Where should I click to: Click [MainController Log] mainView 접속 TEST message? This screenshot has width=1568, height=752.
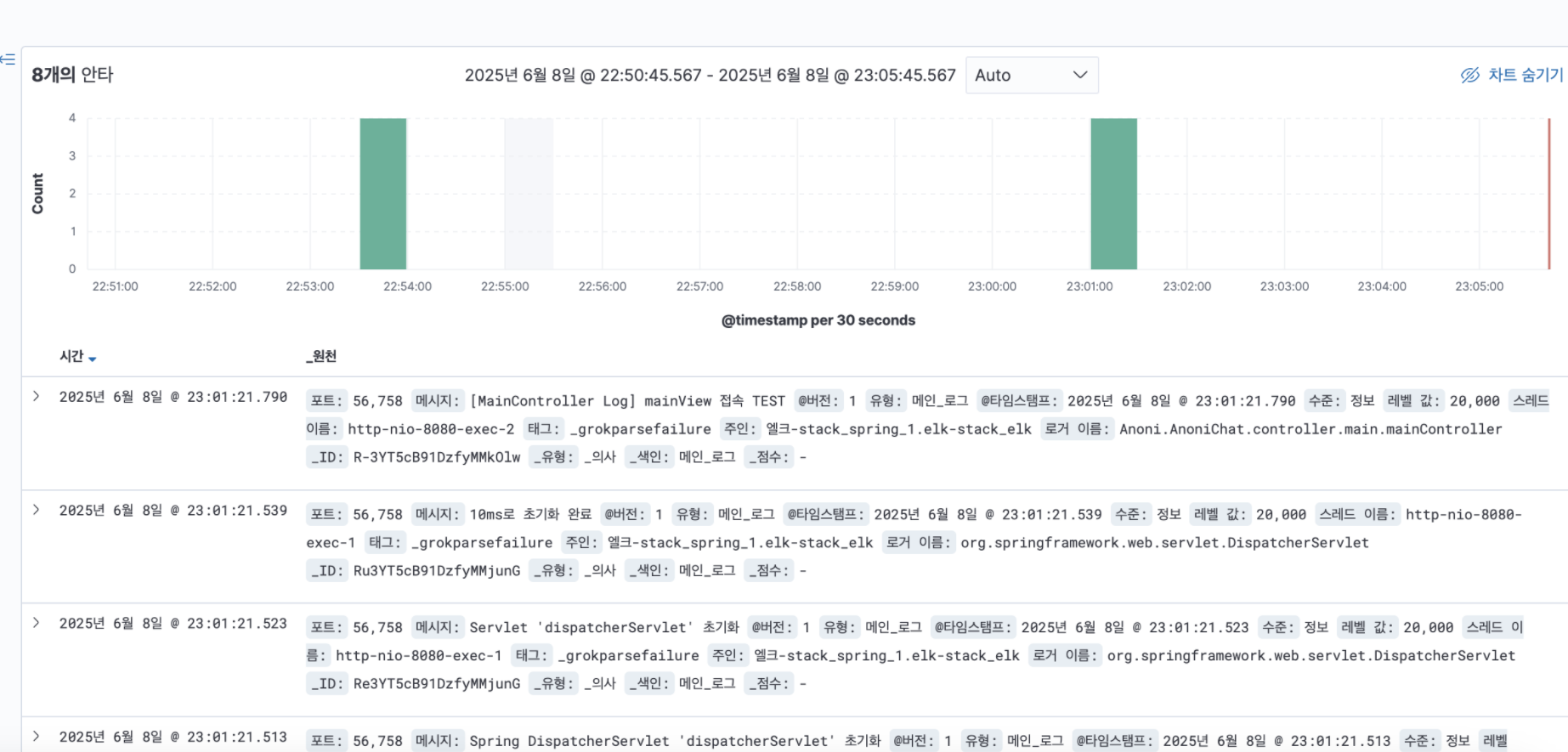coord(627,401)
